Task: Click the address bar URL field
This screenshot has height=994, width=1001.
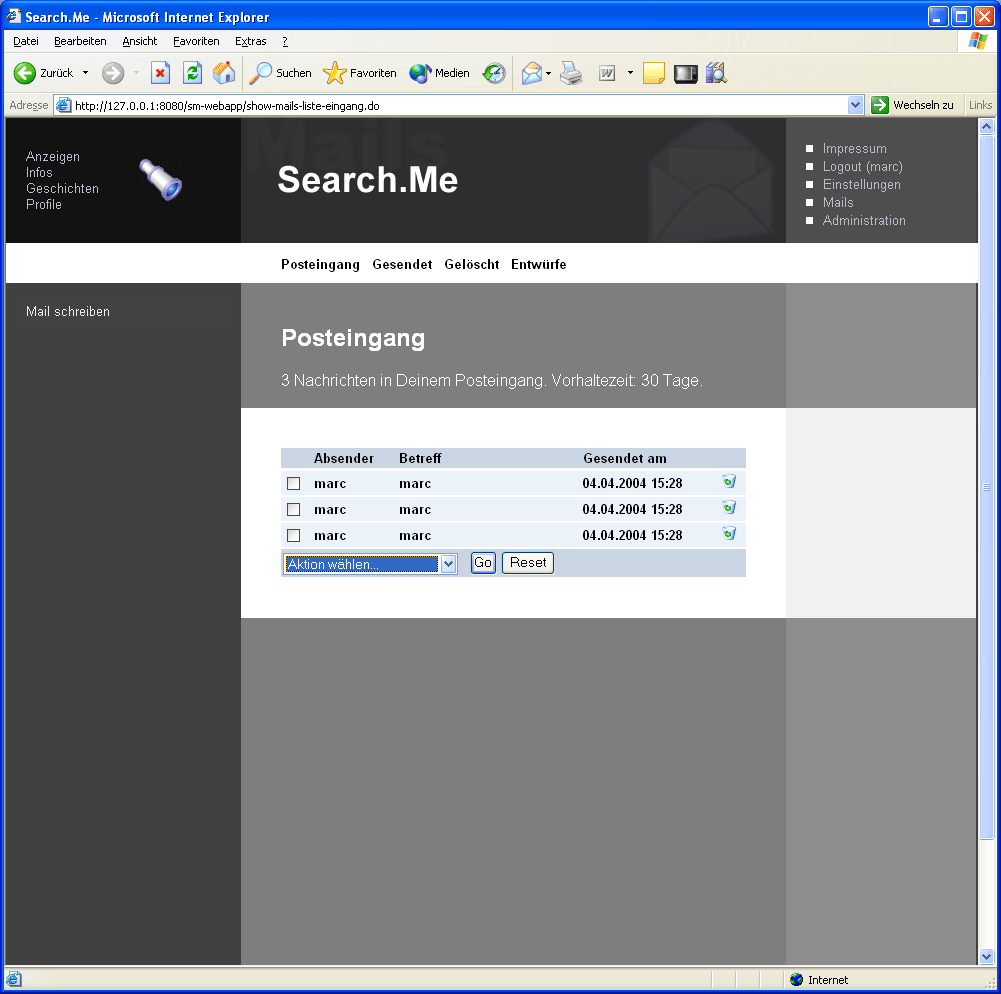Action: 450,105
